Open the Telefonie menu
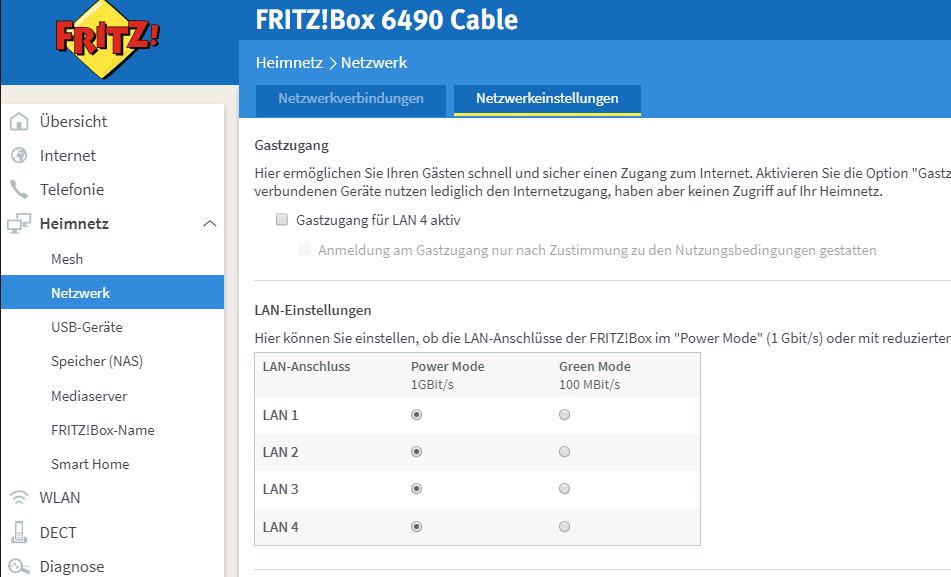This screenshot has height=577, width=951. point(72,189)
